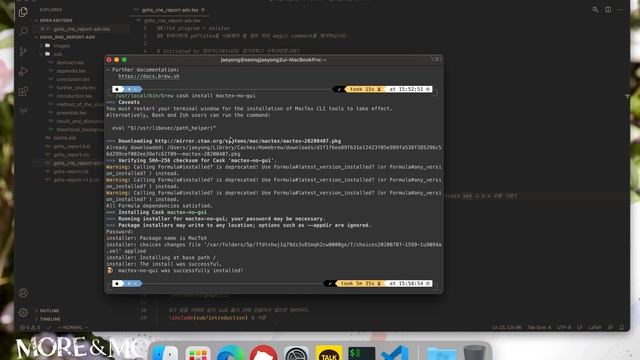The height and width of the screenshot is (360, 640).
Task: Open the Explorer view in activity bar
Action: (23, 12)
